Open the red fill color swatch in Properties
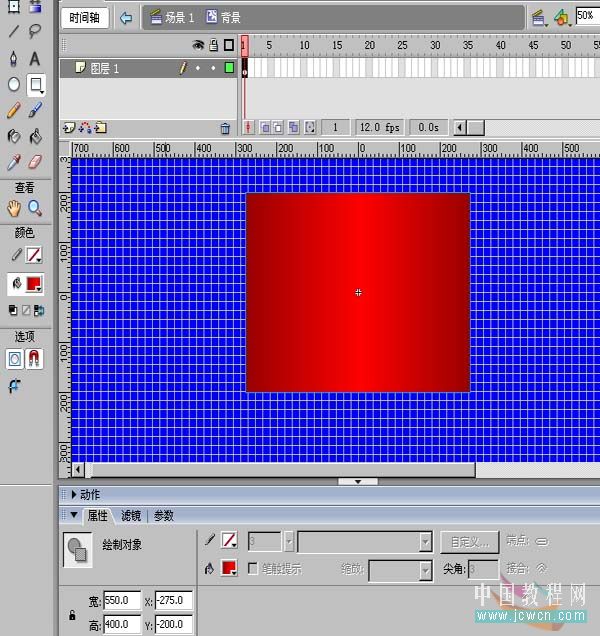600x636 pixels. [228, 568]
